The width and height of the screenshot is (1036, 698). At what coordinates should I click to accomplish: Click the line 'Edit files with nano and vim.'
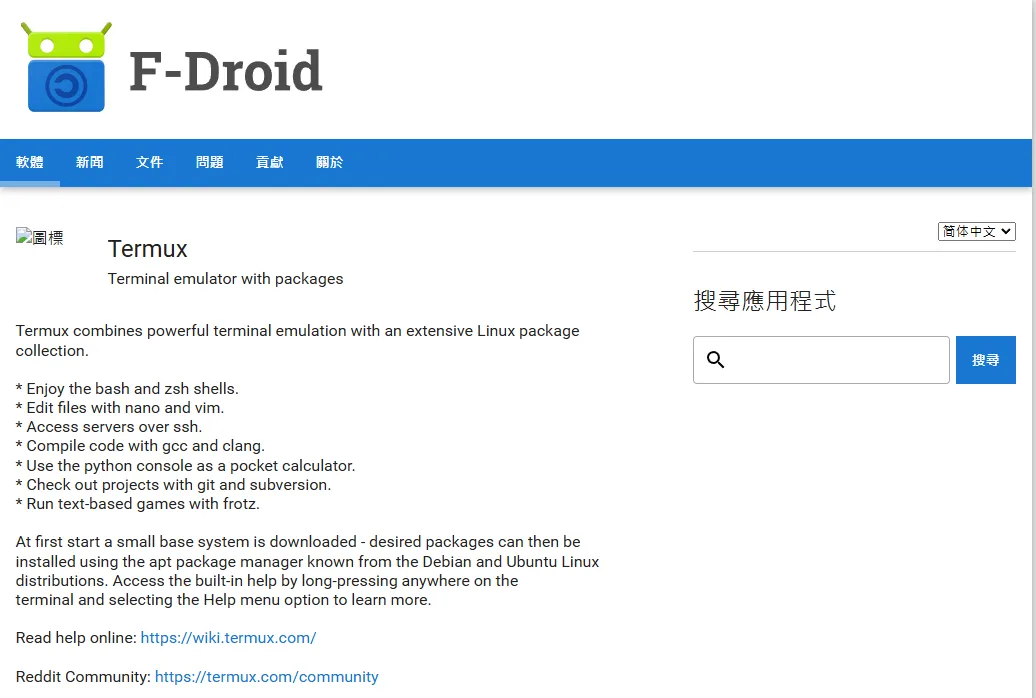tap(120, 408)
